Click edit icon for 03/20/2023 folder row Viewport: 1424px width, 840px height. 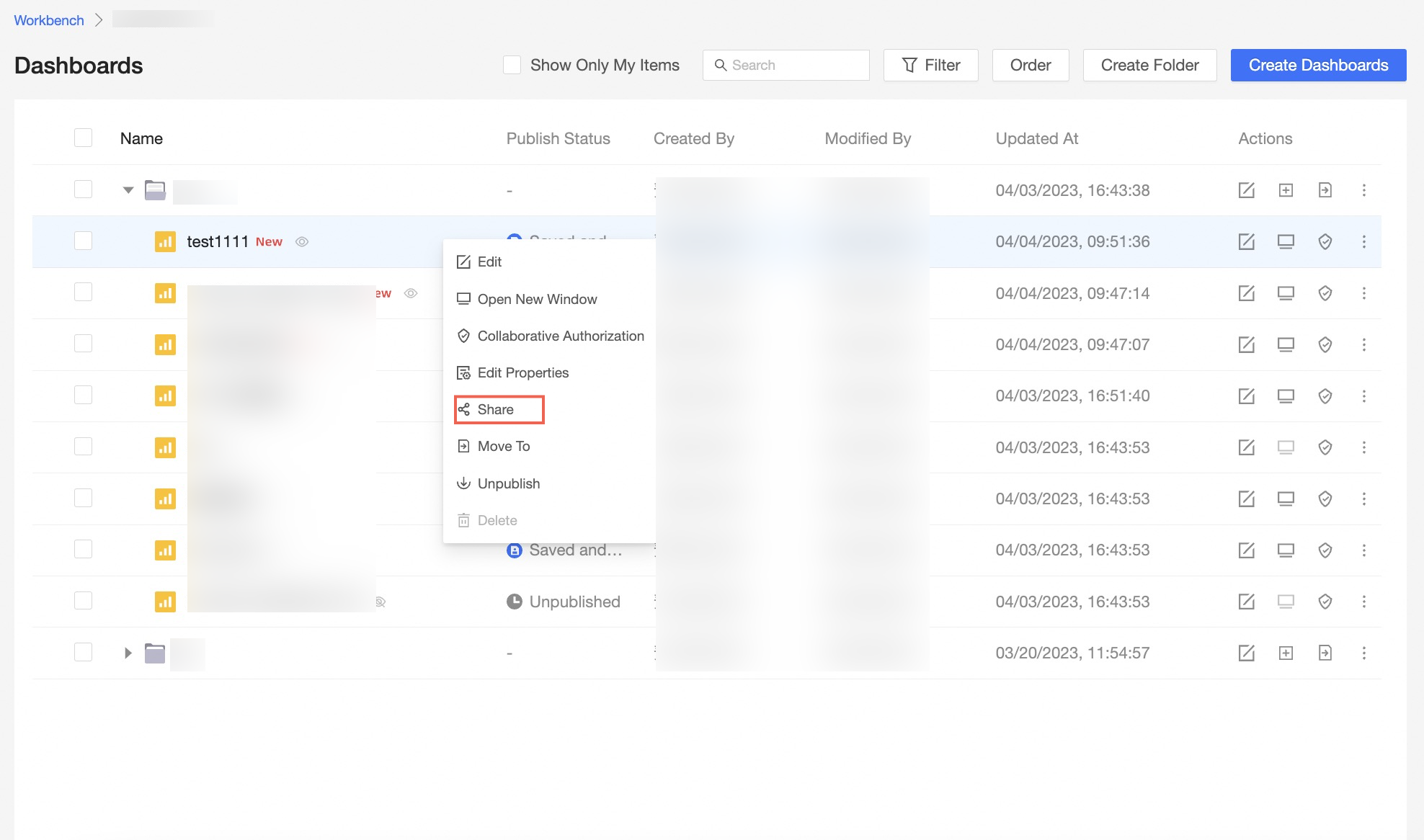click(1246, 653)
